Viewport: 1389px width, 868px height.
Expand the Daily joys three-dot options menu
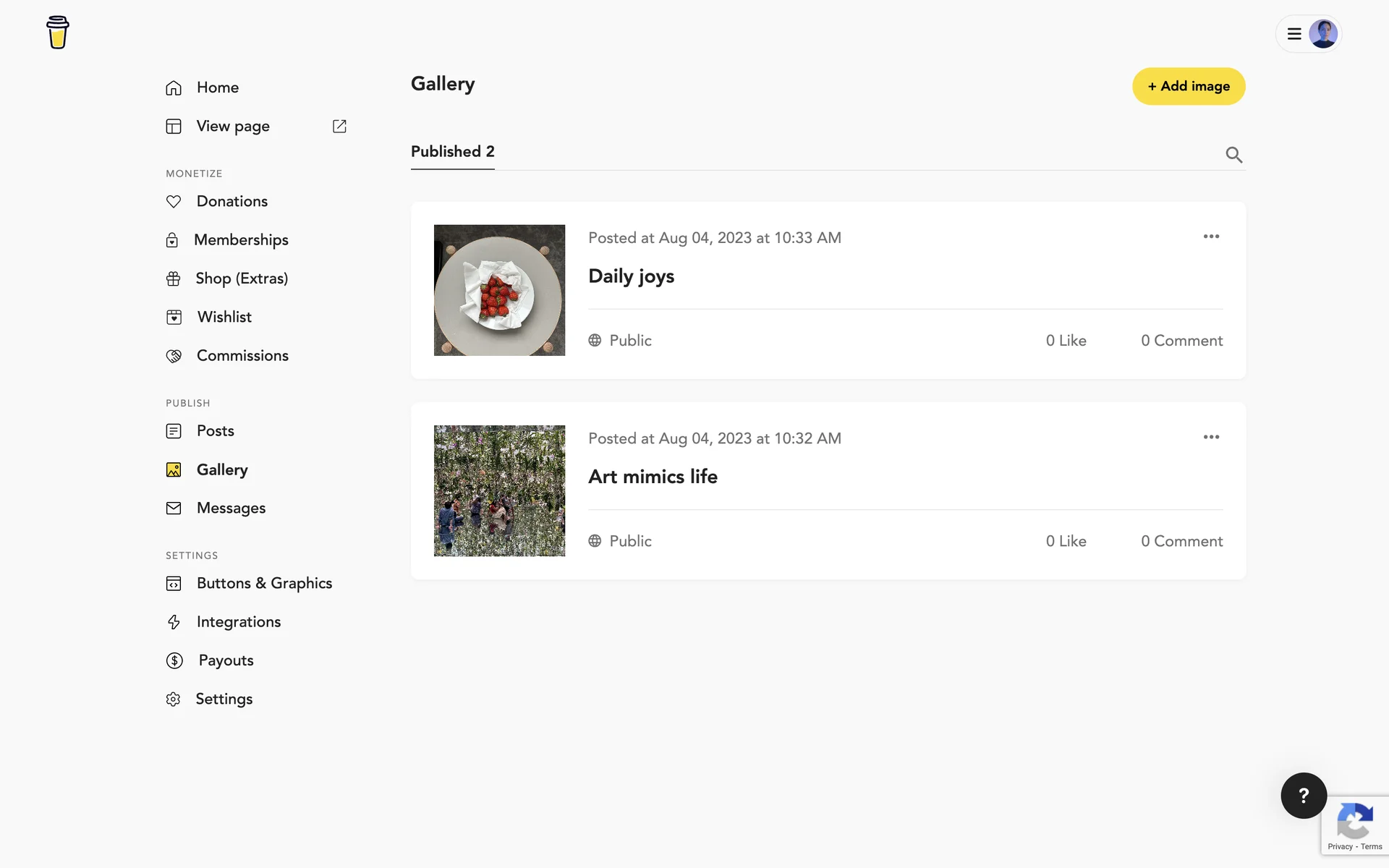click(1211, 237)
